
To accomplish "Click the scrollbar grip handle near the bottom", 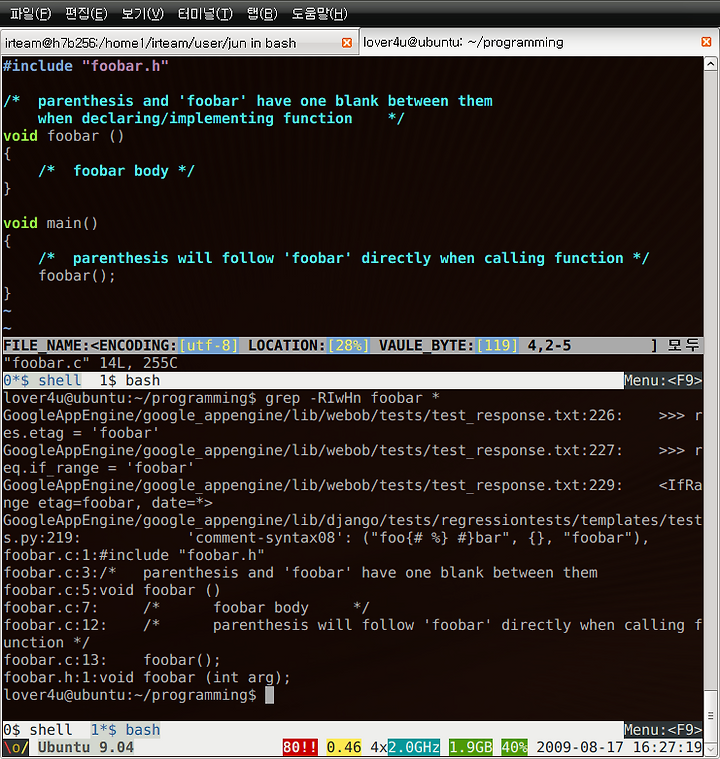I will click(710, 715).
